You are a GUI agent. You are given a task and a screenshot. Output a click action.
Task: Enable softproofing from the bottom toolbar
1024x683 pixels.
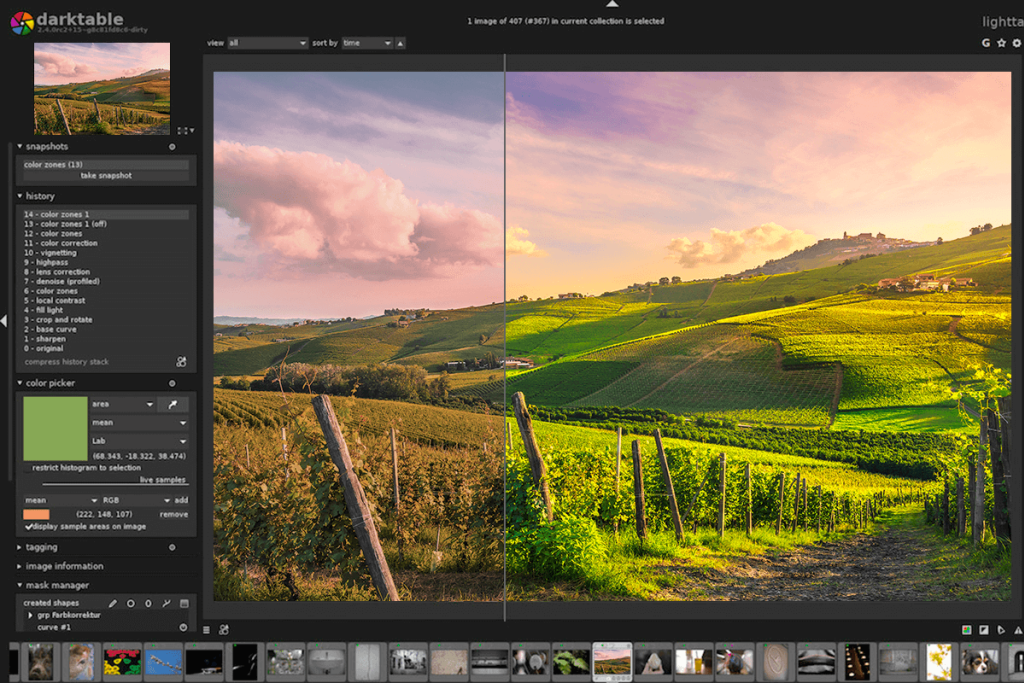pos(983,630)
